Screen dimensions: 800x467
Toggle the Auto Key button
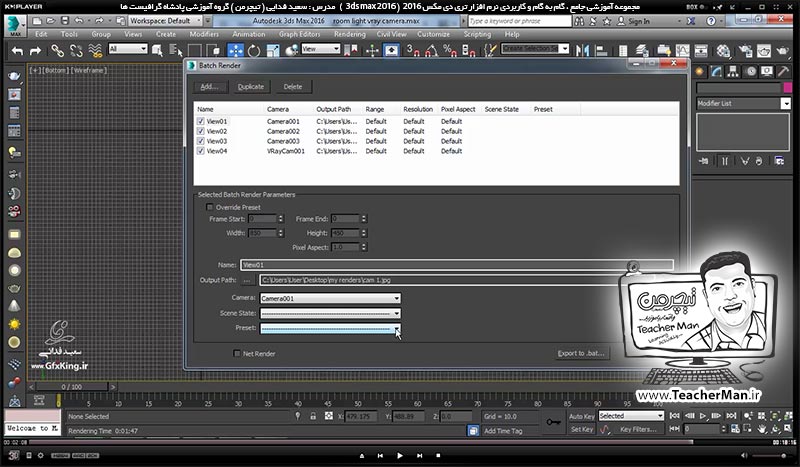point(582,416)
